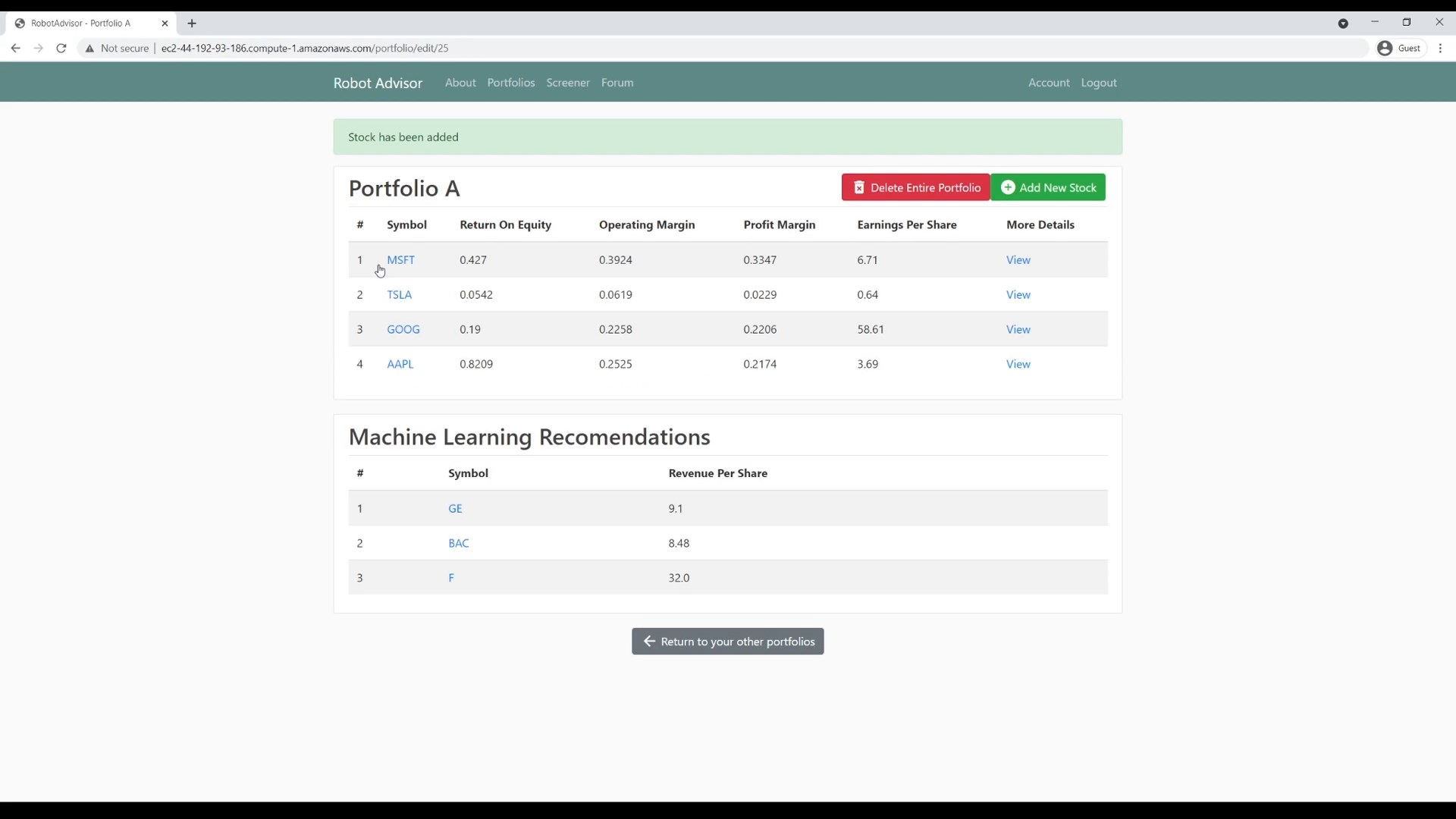Switch to the Screener section
Viewport: 1456px width, 819px height.
(x=568, y=83)
